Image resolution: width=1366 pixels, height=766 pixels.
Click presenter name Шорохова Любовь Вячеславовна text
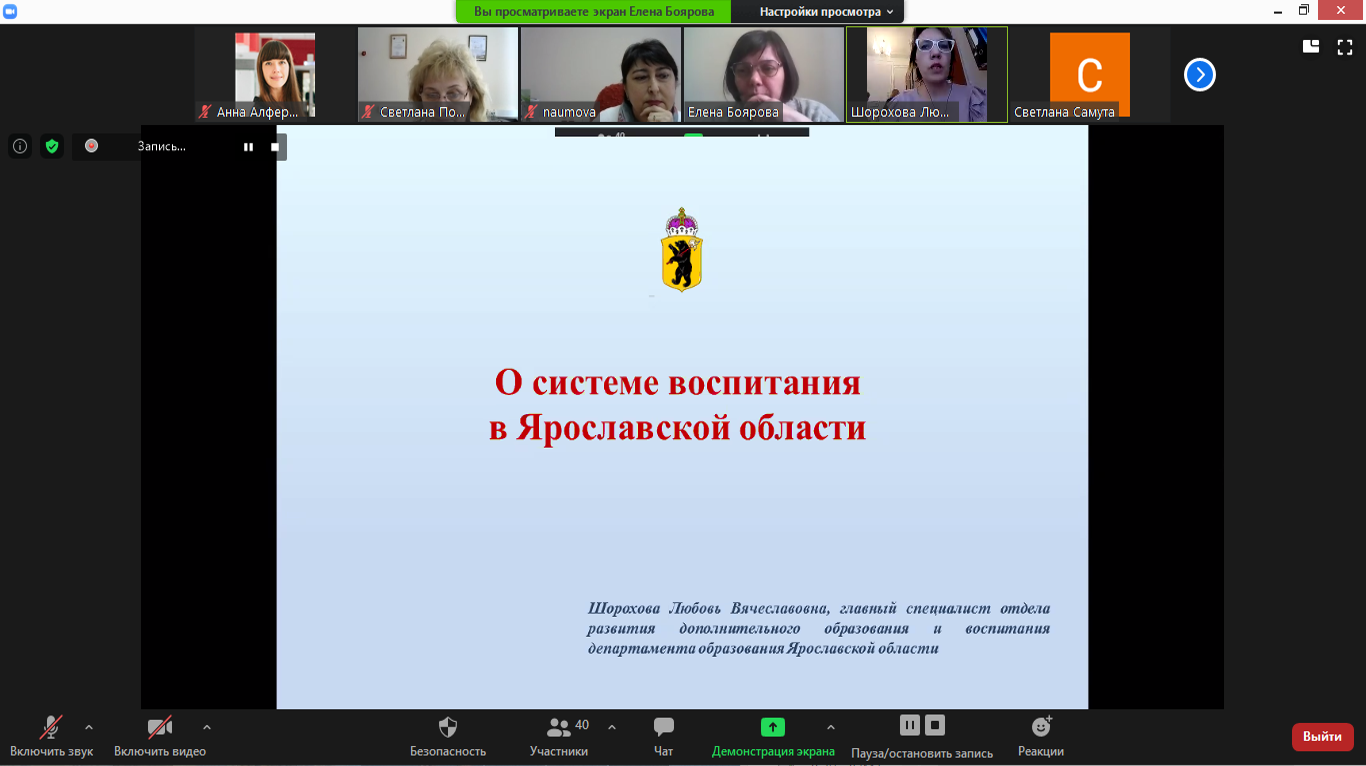(708, 608)
